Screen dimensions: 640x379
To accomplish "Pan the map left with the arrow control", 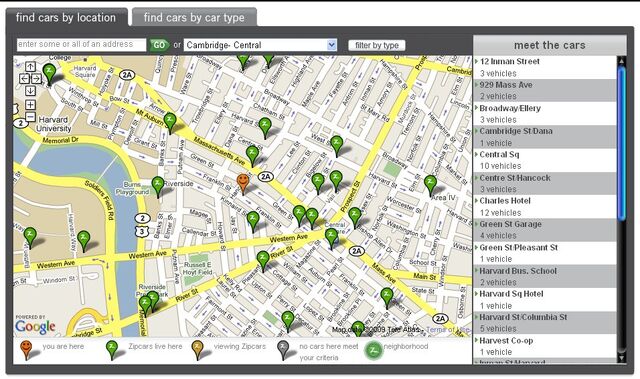I will point(24,78).
